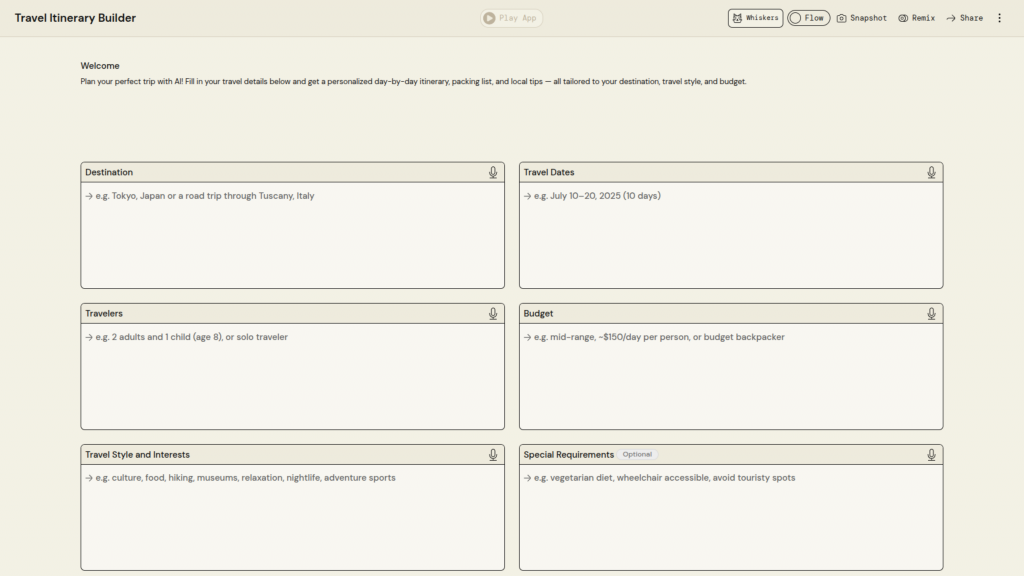Click the Whiskers button

(755, 18)
